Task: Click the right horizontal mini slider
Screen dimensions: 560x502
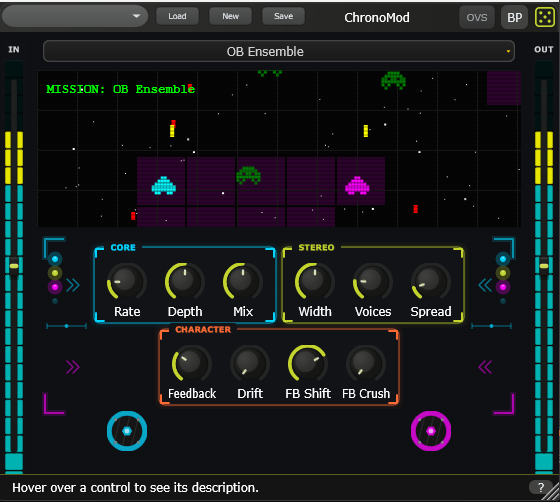Action: point(491,326)
